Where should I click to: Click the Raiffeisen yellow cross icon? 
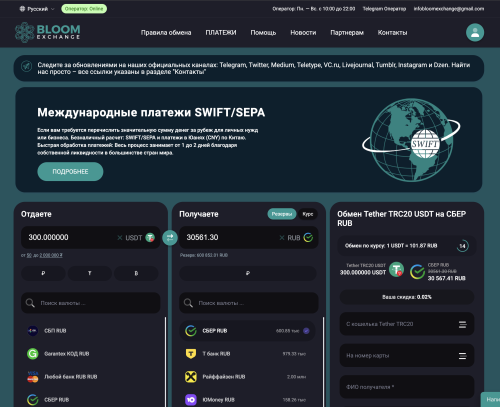[x=191, y=377]
